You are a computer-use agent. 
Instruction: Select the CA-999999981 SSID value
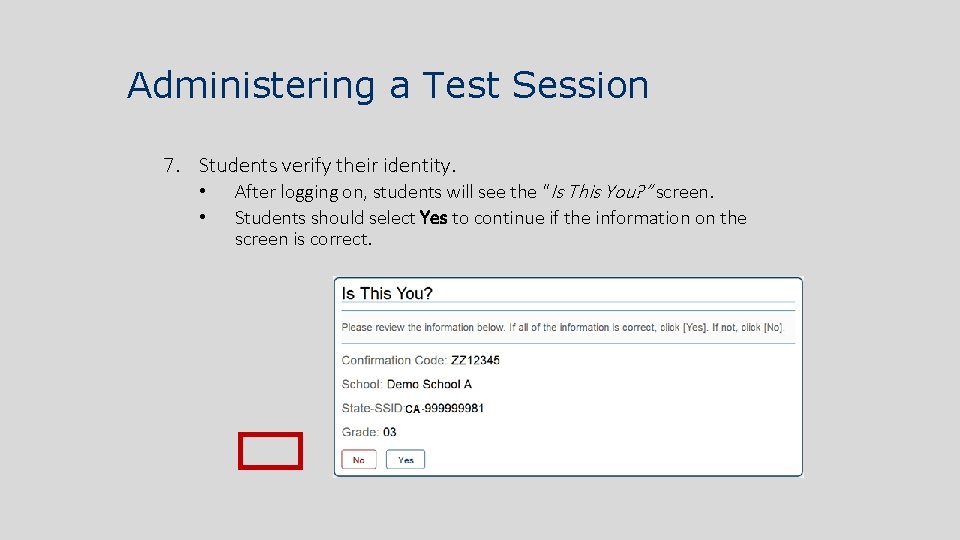click(x=445, y=408)
